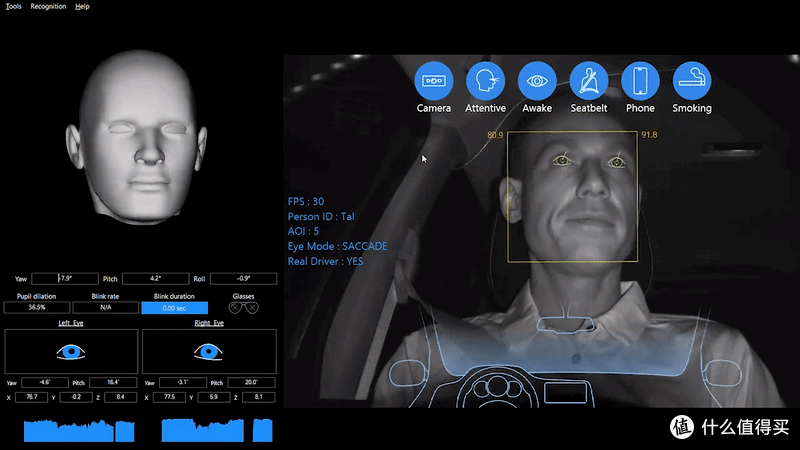Click the Phone detection icon
Image resolution: width=800 pixels, height=450 pixels.
(640, 81)
